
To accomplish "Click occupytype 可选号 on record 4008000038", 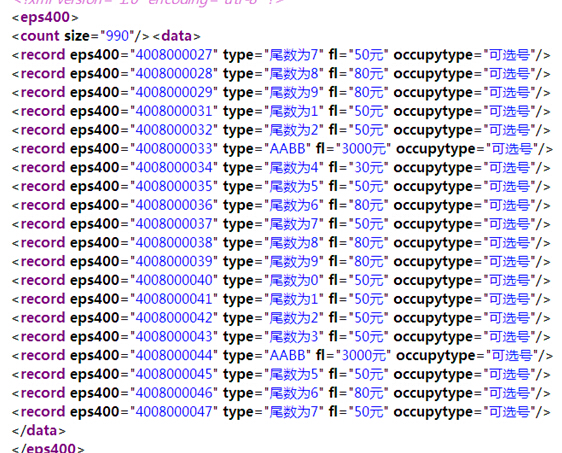I will pos(509,243).
